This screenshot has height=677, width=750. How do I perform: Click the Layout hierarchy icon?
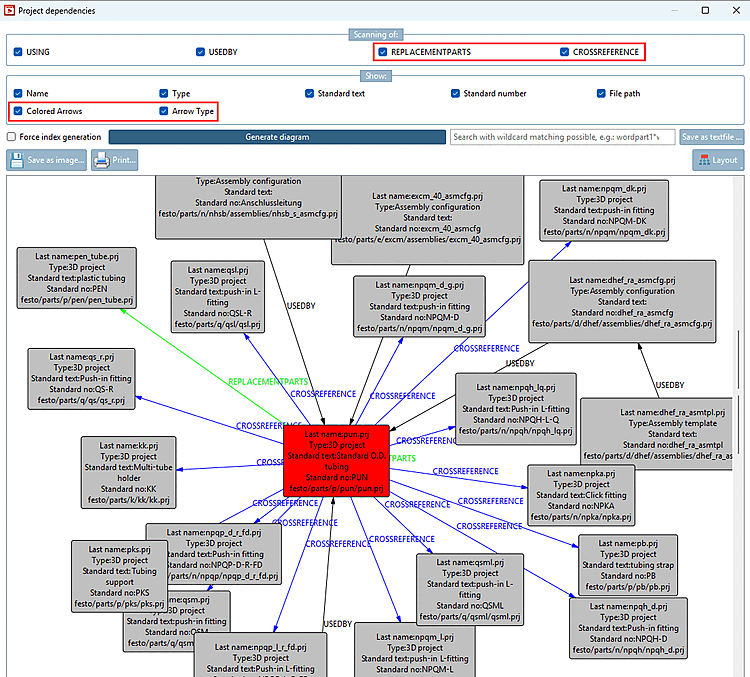704,160
